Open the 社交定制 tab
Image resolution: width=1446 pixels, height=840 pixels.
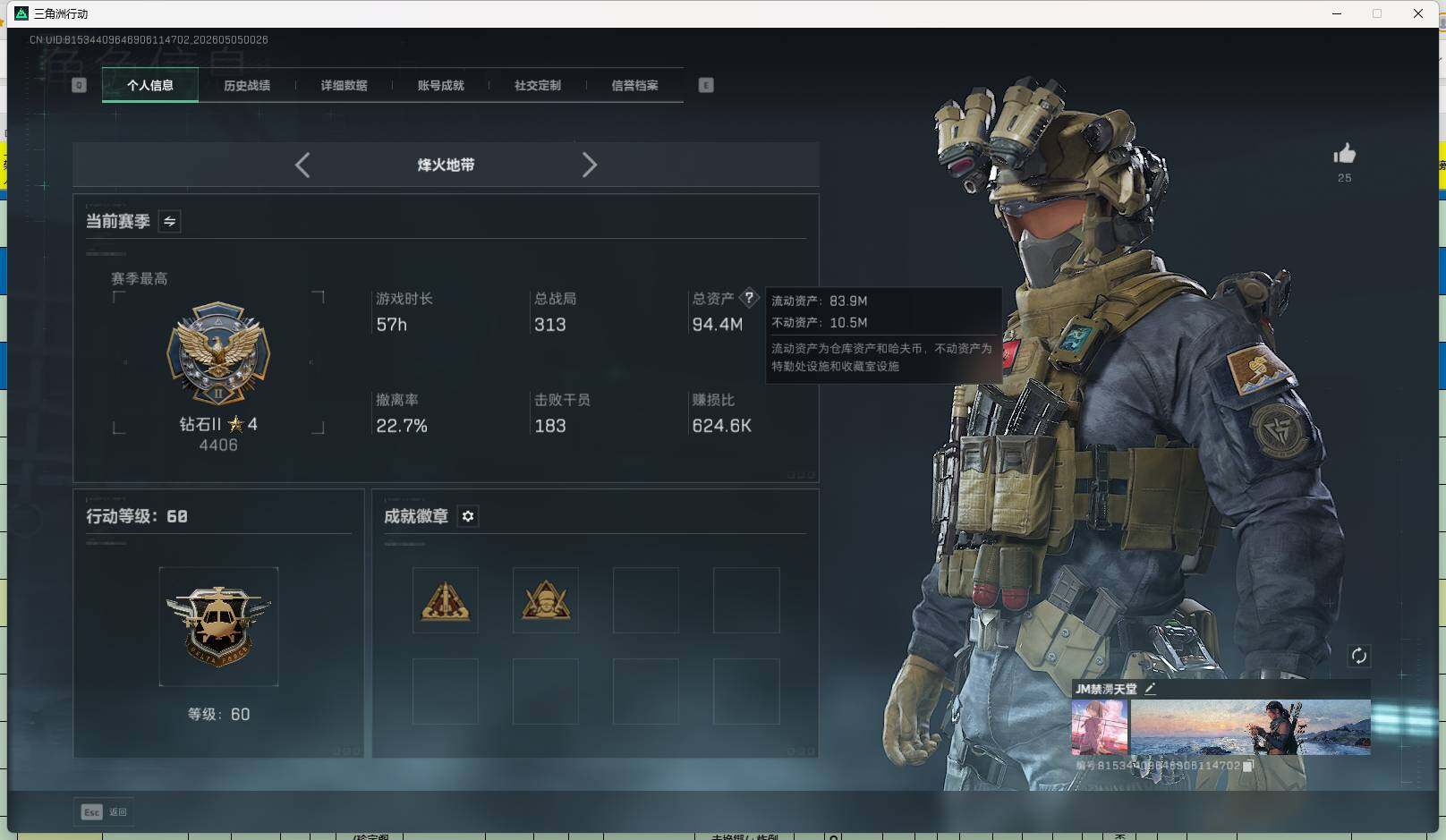click(x=538, y=86)
